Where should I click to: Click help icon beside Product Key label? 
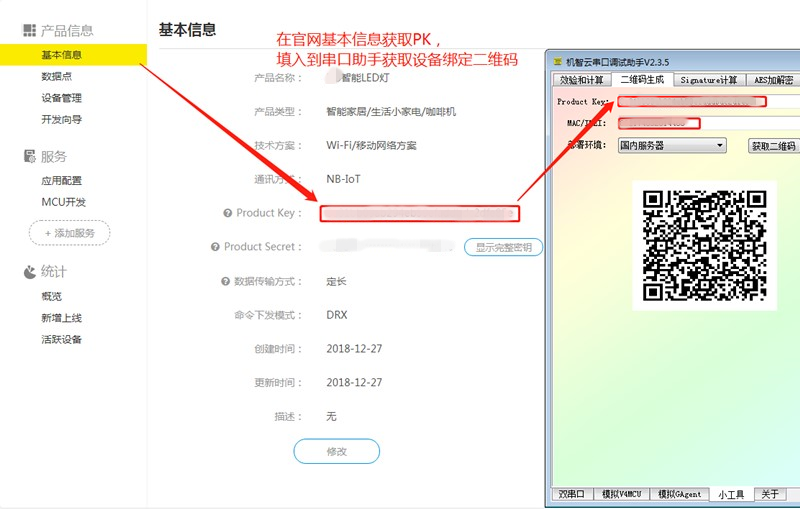228,213
